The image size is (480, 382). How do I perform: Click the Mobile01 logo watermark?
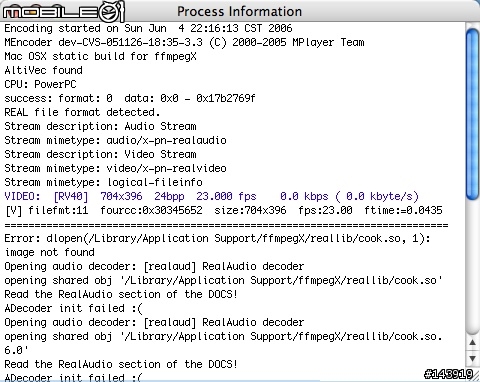click(x=63, y=12)
